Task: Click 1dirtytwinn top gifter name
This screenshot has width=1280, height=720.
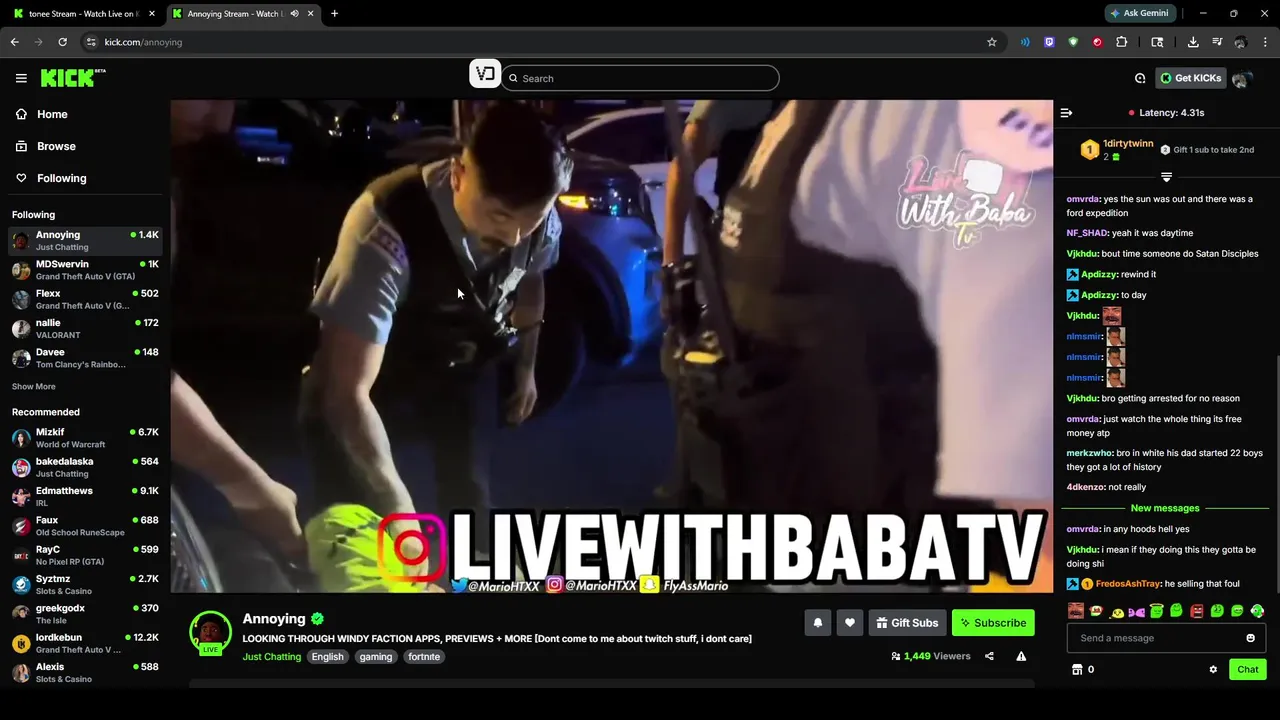Action: [1128, 144]
